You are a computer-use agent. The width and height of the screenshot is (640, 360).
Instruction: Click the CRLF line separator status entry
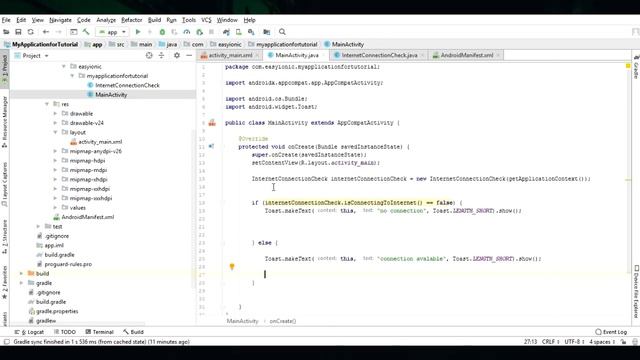tap(550, 342)
